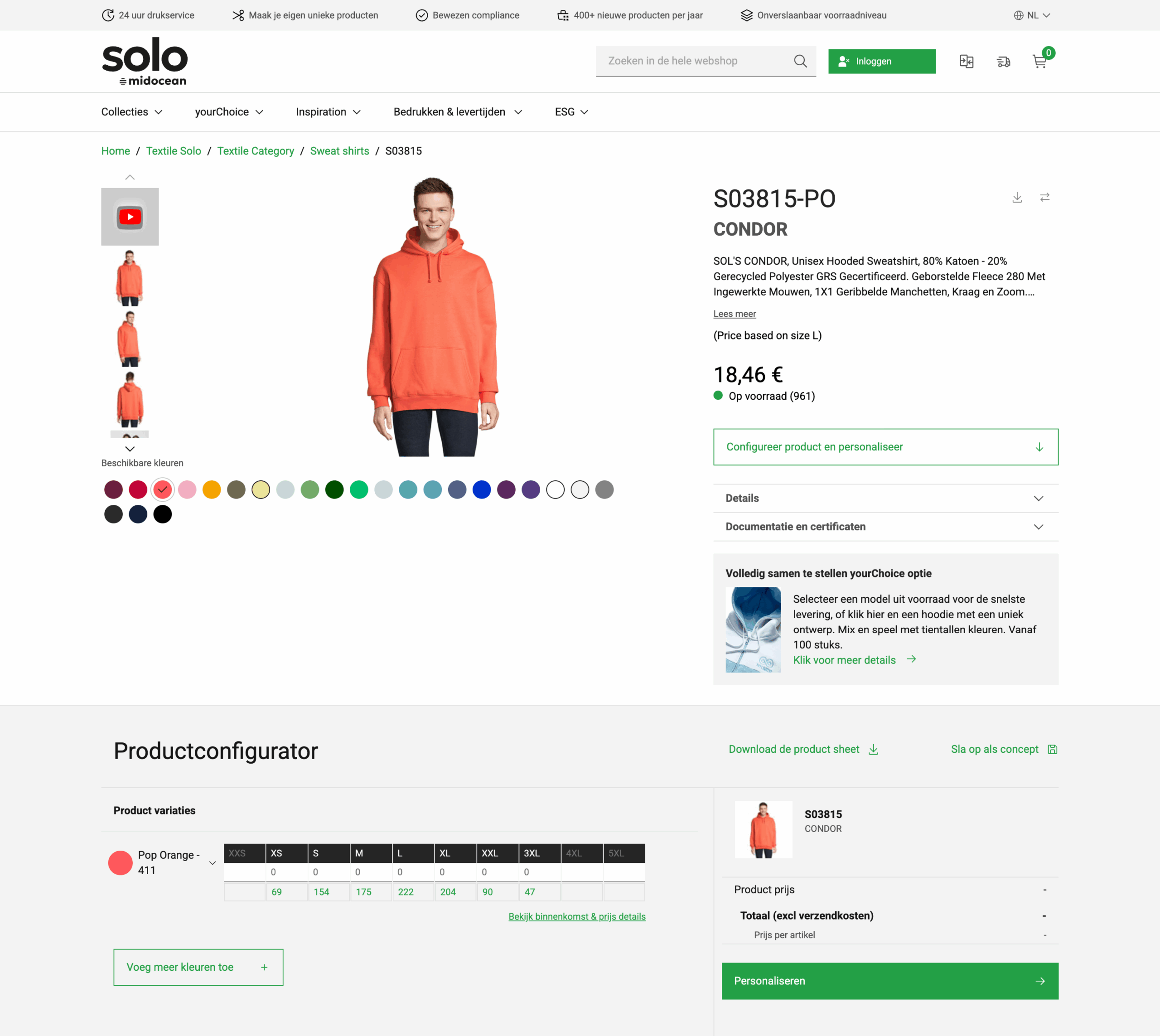This screenshot has height=1036, width=1160.
Task: Download product via icon beside S03815-PO title
Action: coord(1017,198)
